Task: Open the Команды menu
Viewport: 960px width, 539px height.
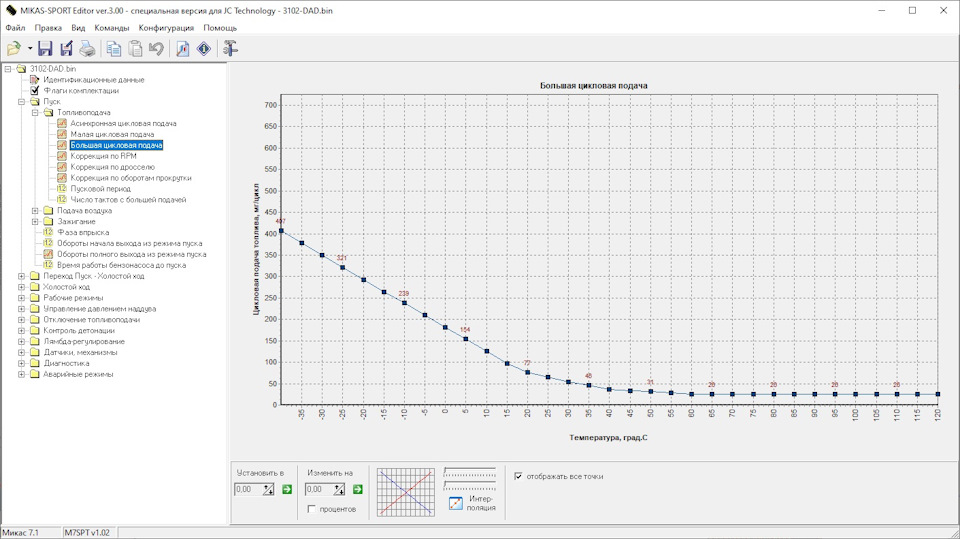Action: tap(111, 28)
